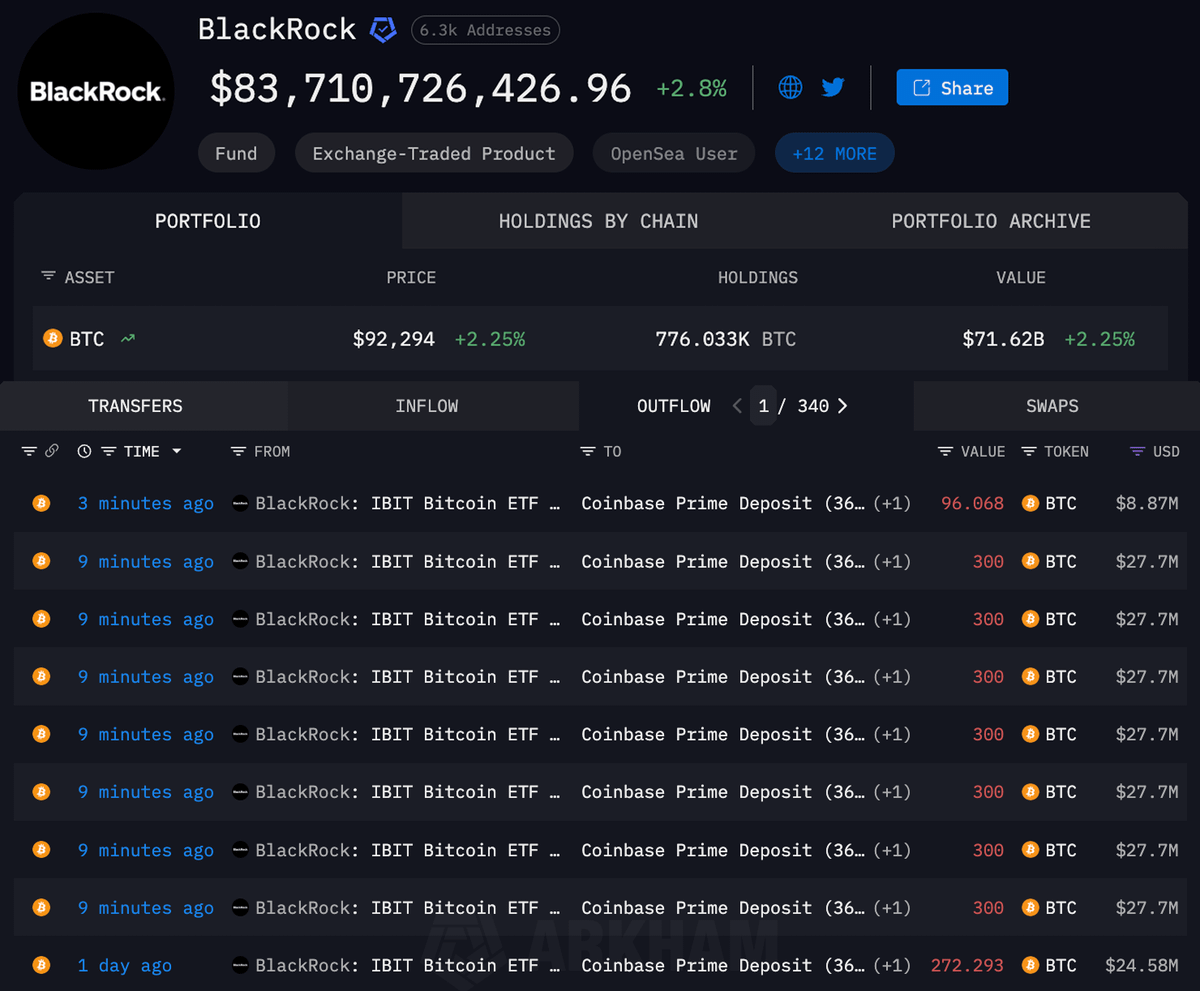This screenshot has height=991, width=1200.
Task: Click the BTC trend chart icon
Action: pyautogui.click(x=128, y=339)
